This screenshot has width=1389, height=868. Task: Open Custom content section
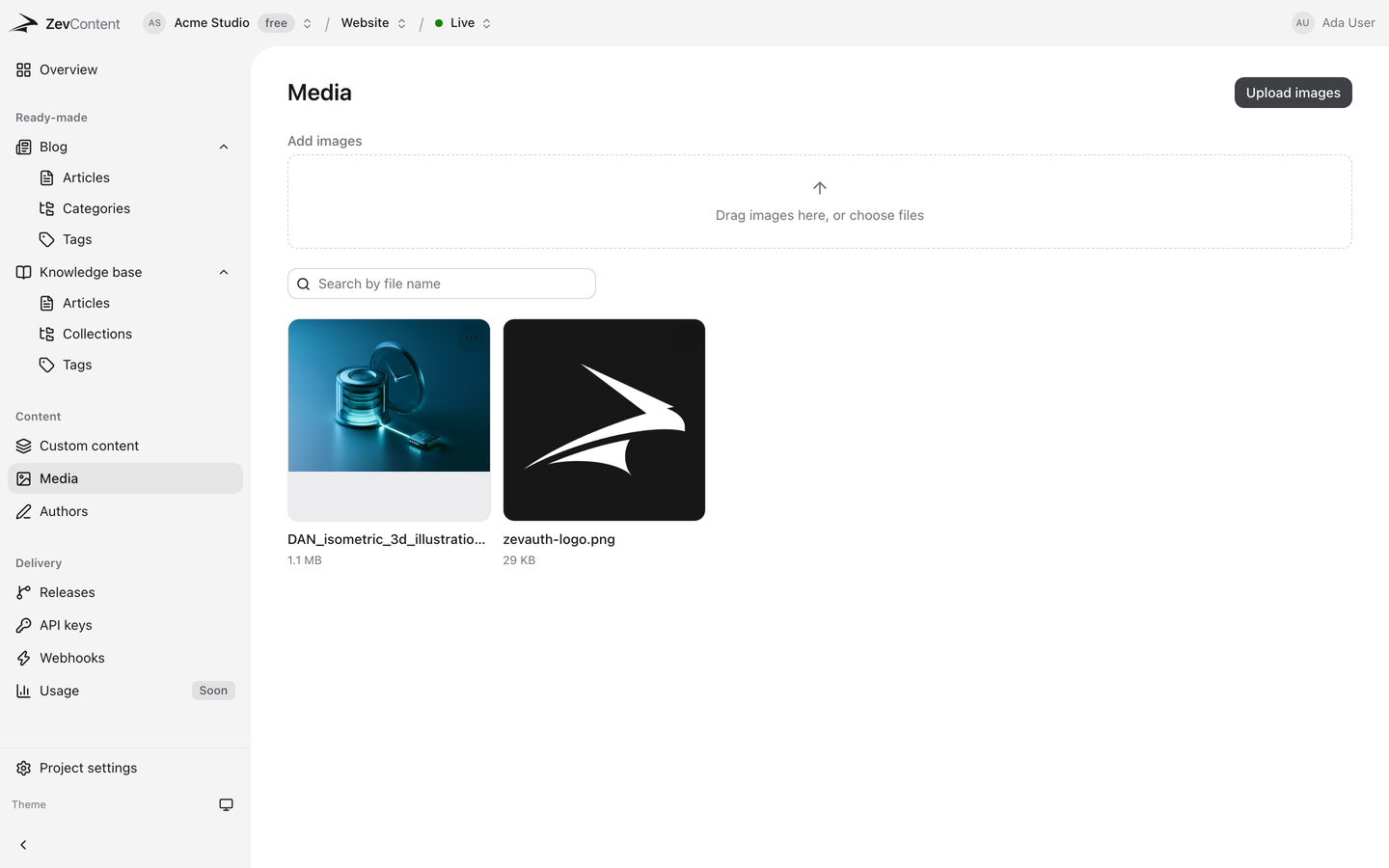pyautogui.click(x=125, y=446)
